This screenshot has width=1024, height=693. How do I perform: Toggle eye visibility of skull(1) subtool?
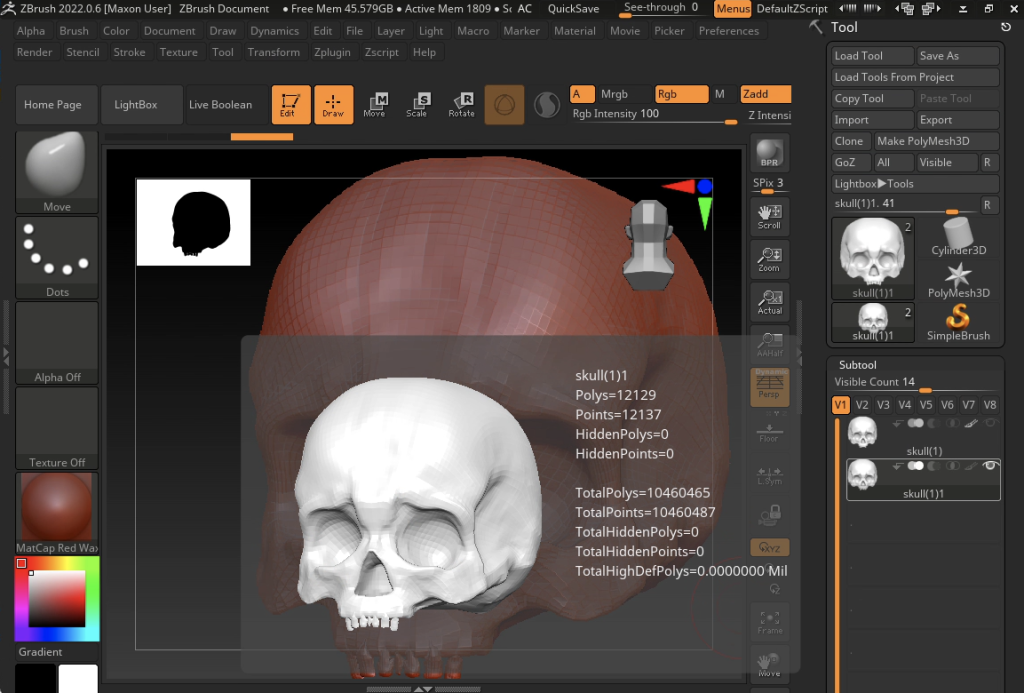tap(990, 423)
